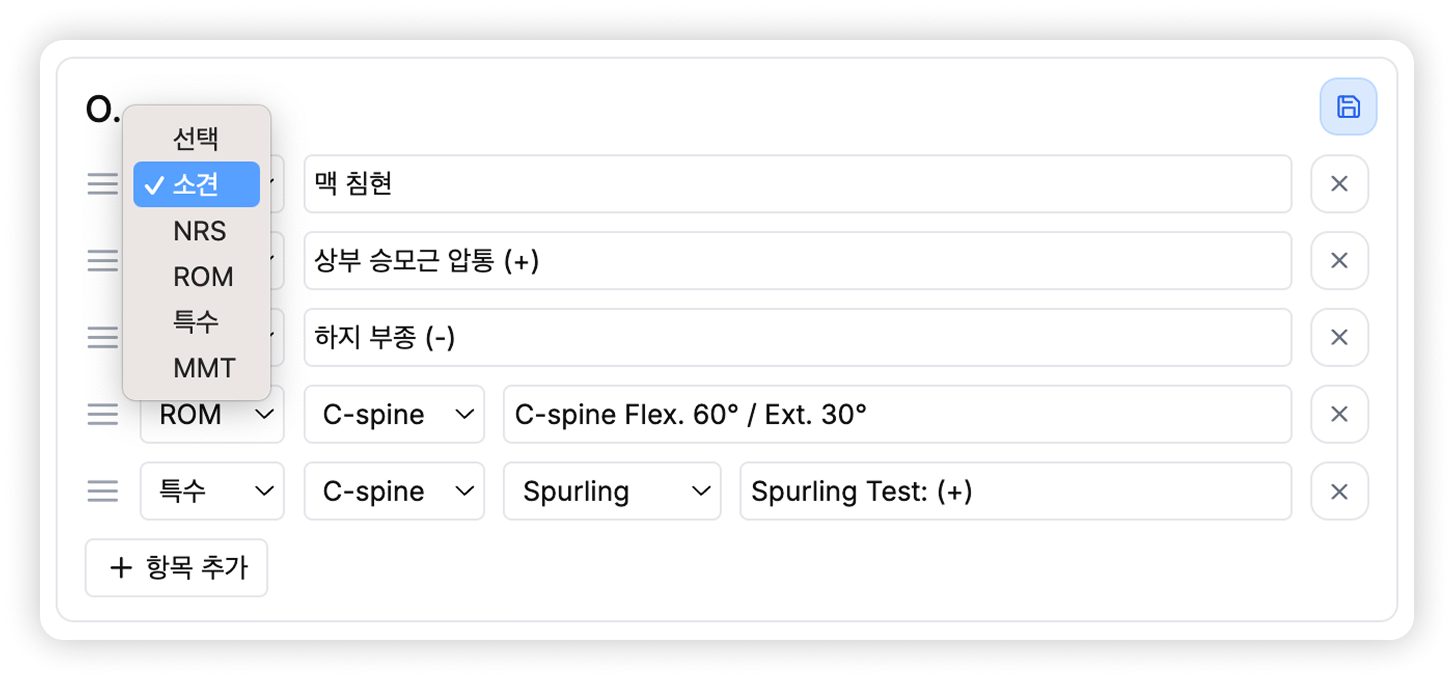Screen dimensions: 1454x680
Task: Remove the C-spine Flex. 60° row
Action: 1340,414
